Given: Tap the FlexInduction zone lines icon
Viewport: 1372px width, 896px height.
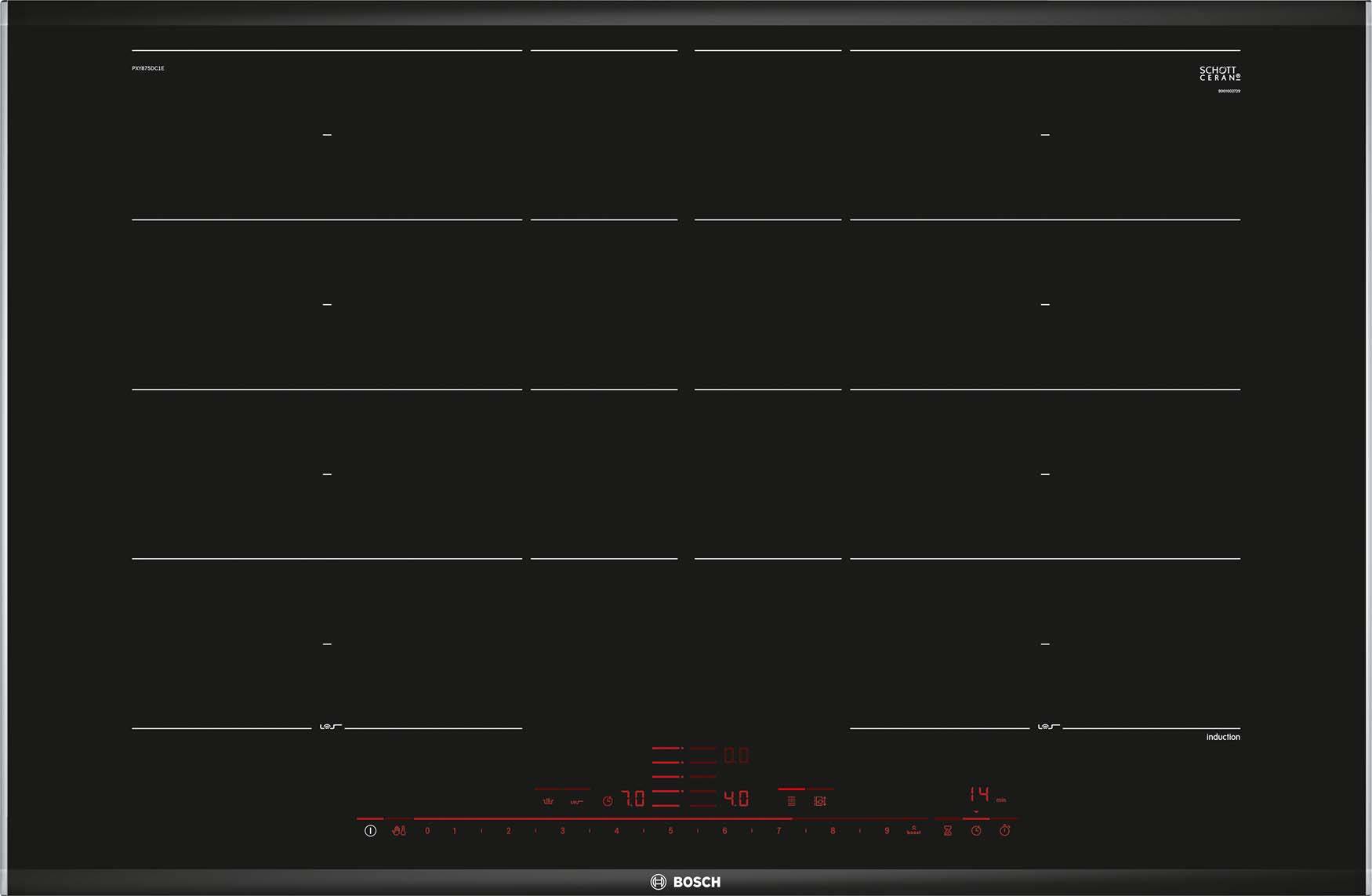Looking at the screenshot, I should [791, 801].
